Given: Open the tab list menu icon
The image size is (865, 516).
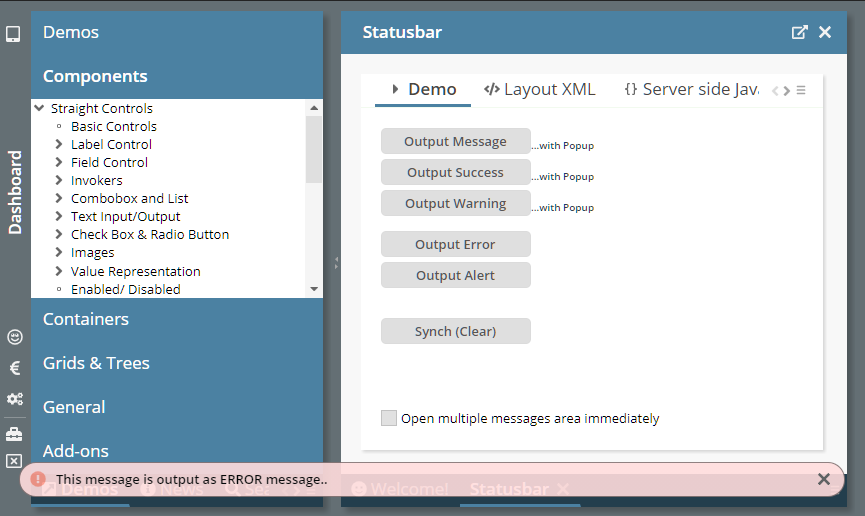Looking at the screenshot, I should [801, 90].
